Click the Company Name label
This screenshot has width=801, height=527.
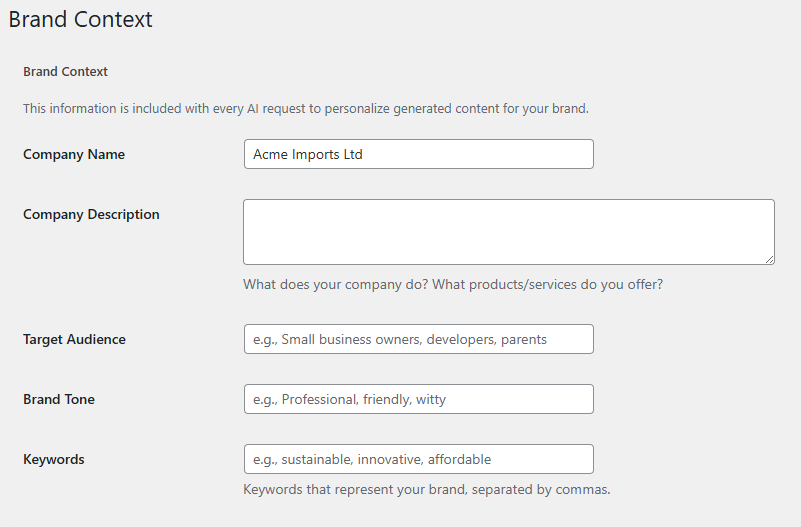[74, 154]
